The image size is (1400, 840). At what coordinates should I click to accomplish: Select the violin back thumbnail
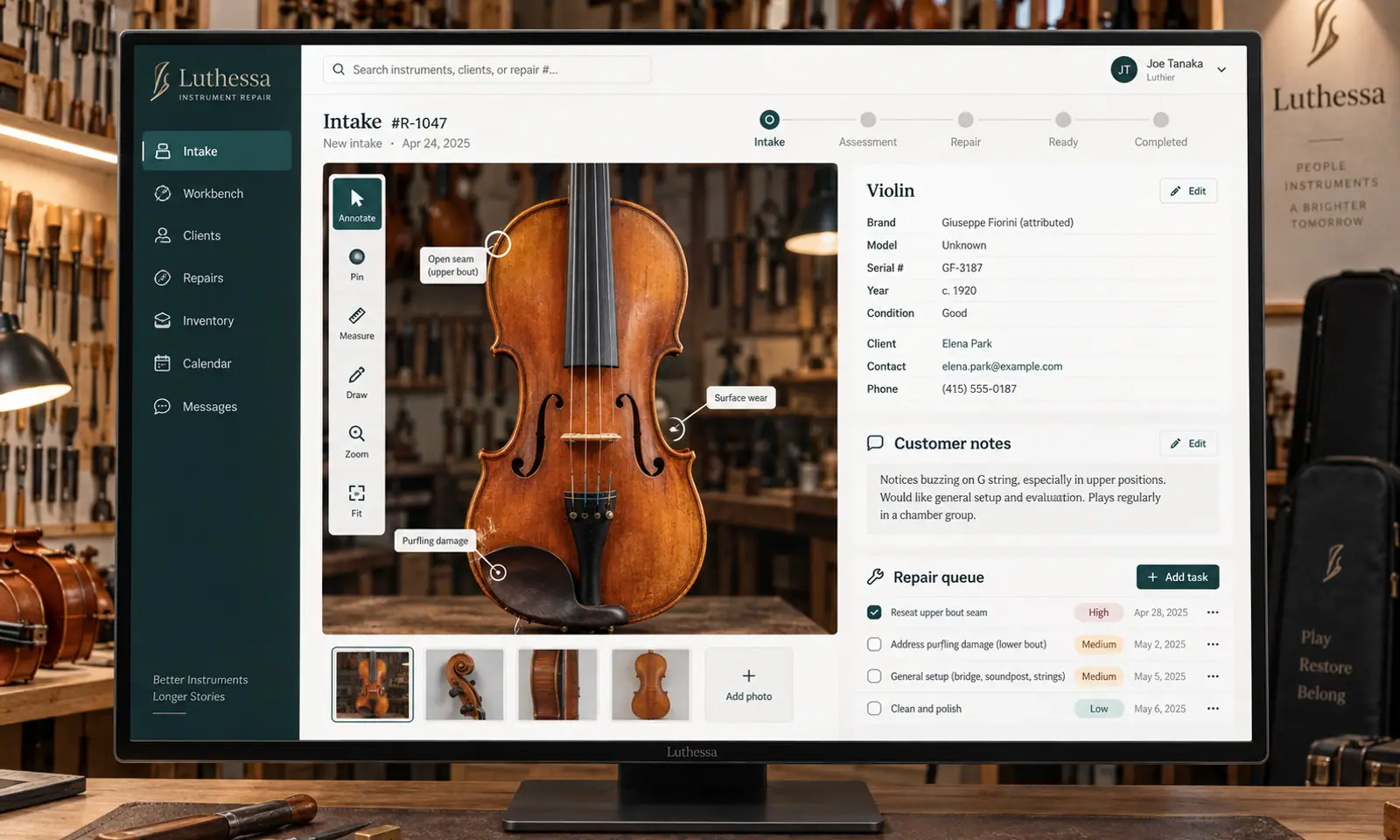click(650, 684)
